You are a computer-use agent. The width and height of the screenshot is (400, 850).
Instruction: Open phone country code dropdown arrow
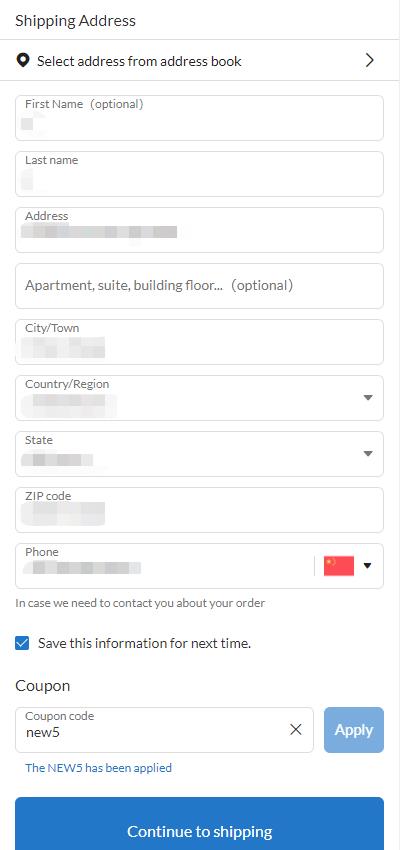point(367,566)
